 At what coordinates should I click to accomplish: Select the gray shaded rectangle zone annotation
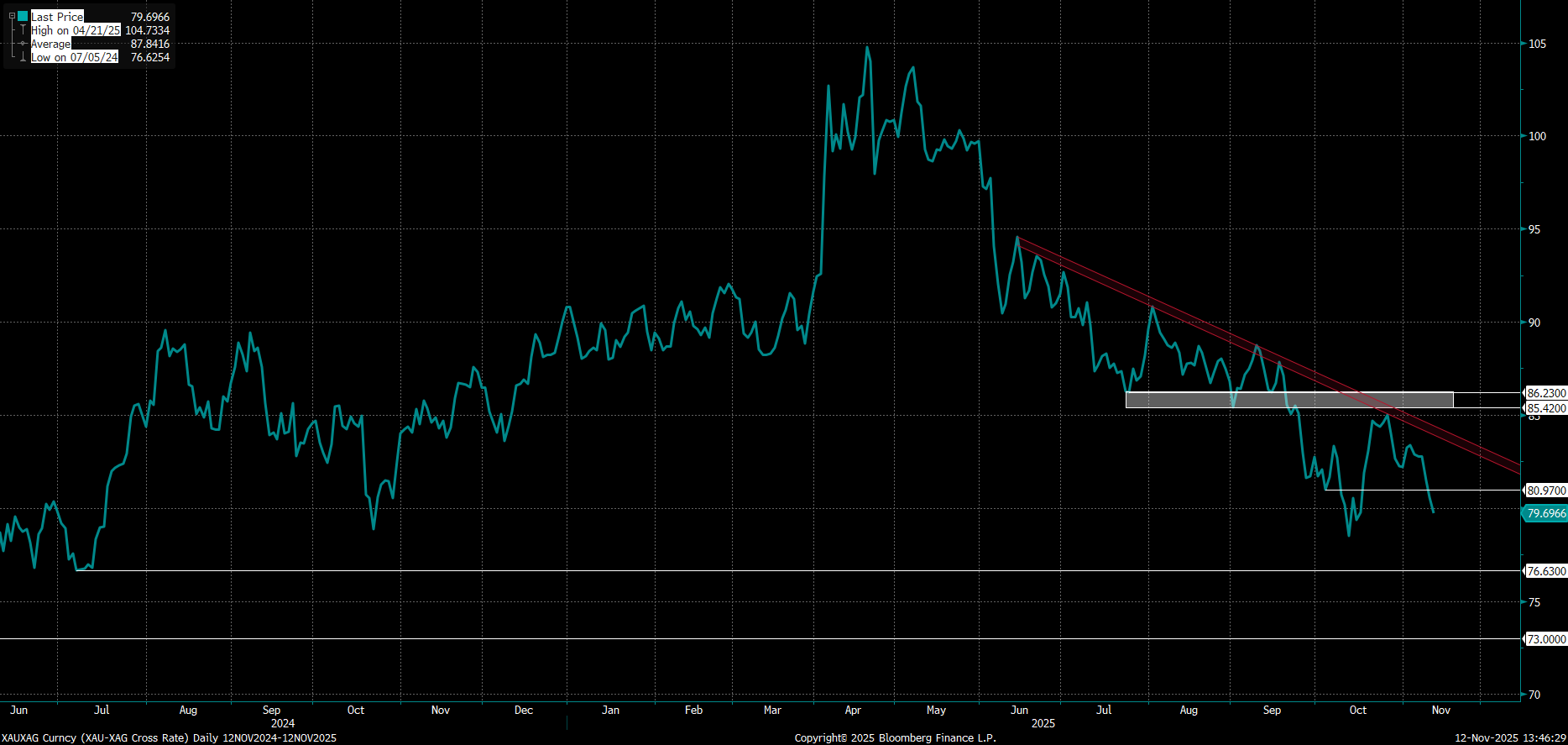(x=1288, y=400)
